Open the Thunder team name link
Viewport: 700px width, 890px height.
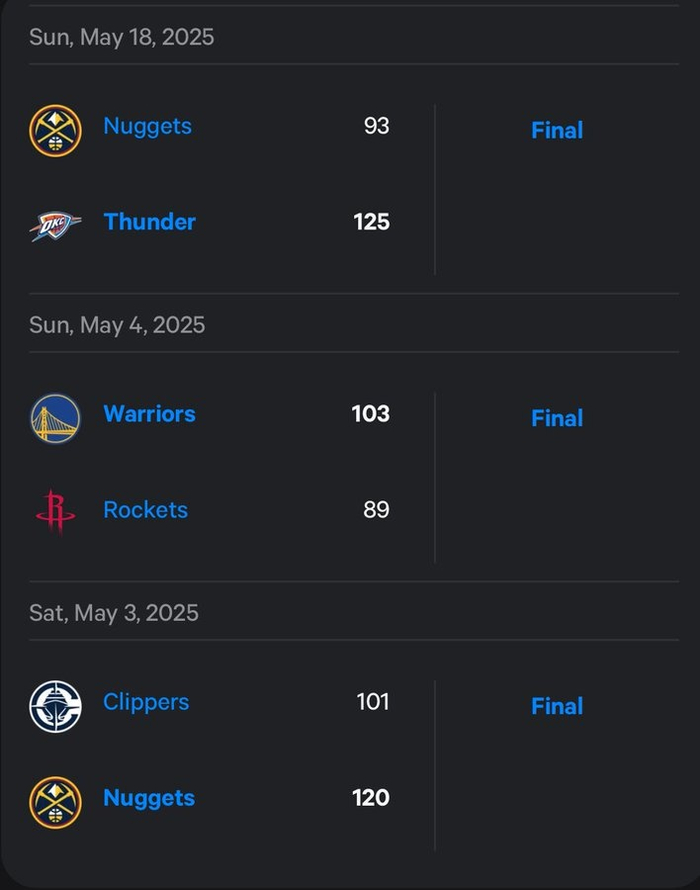click(149, 222)
